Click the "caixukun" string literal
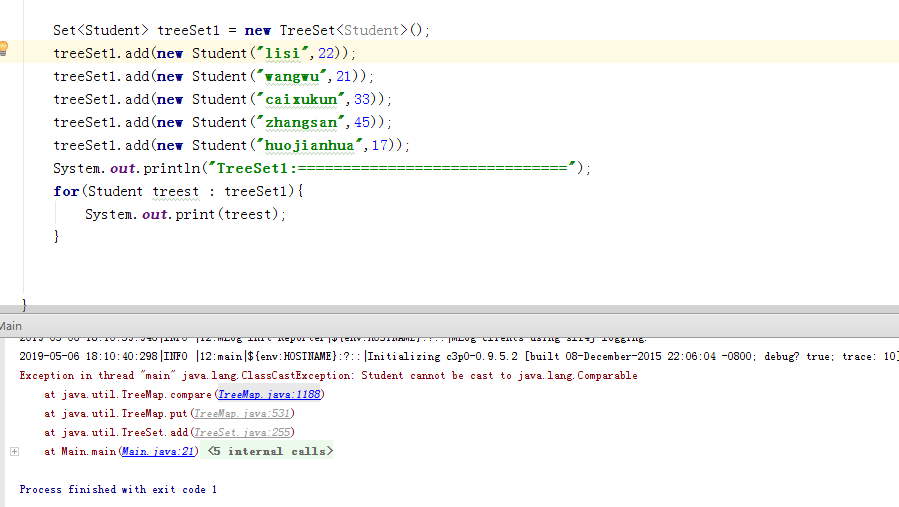899x507 pixels. (301, 99)
